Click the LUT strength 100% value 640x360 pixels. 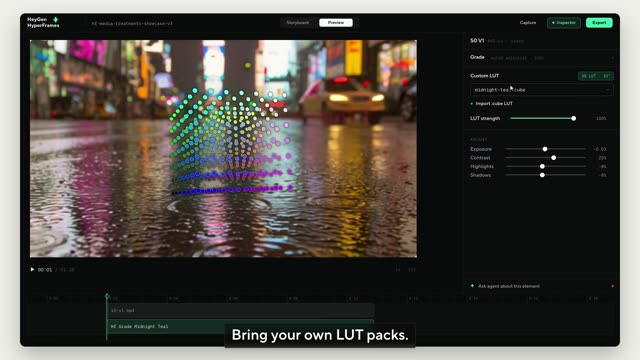tap(601, 118)
